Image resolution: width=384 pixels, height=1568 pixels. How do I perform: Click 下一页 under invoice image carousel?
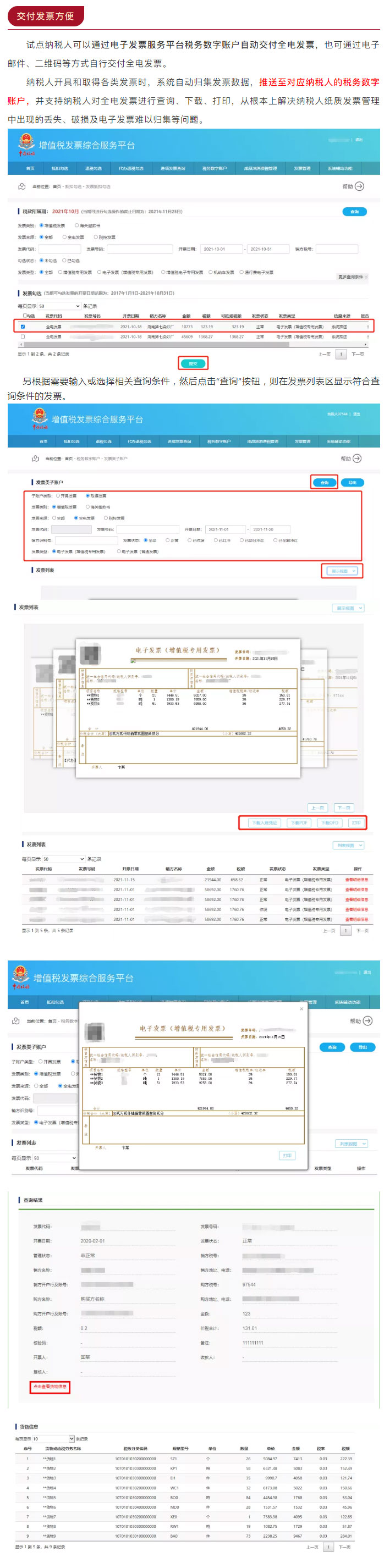click(x=344, y=808)
